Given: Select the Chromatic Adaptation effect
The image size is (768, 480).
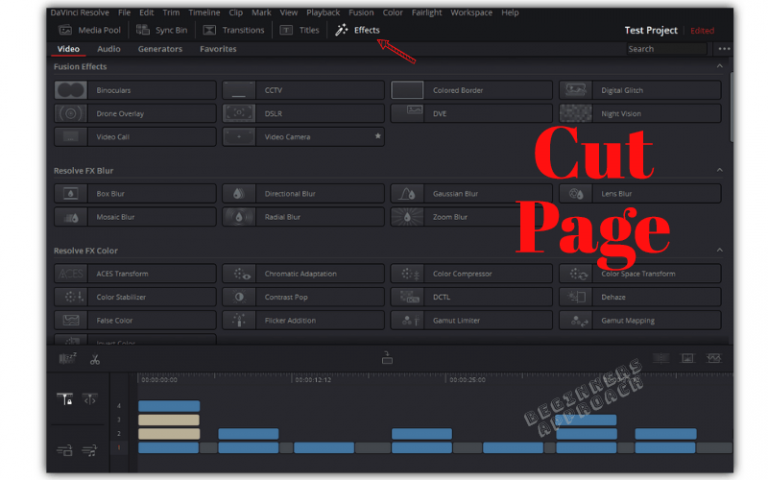Looking at the screenshot, I should pos(303,274).
